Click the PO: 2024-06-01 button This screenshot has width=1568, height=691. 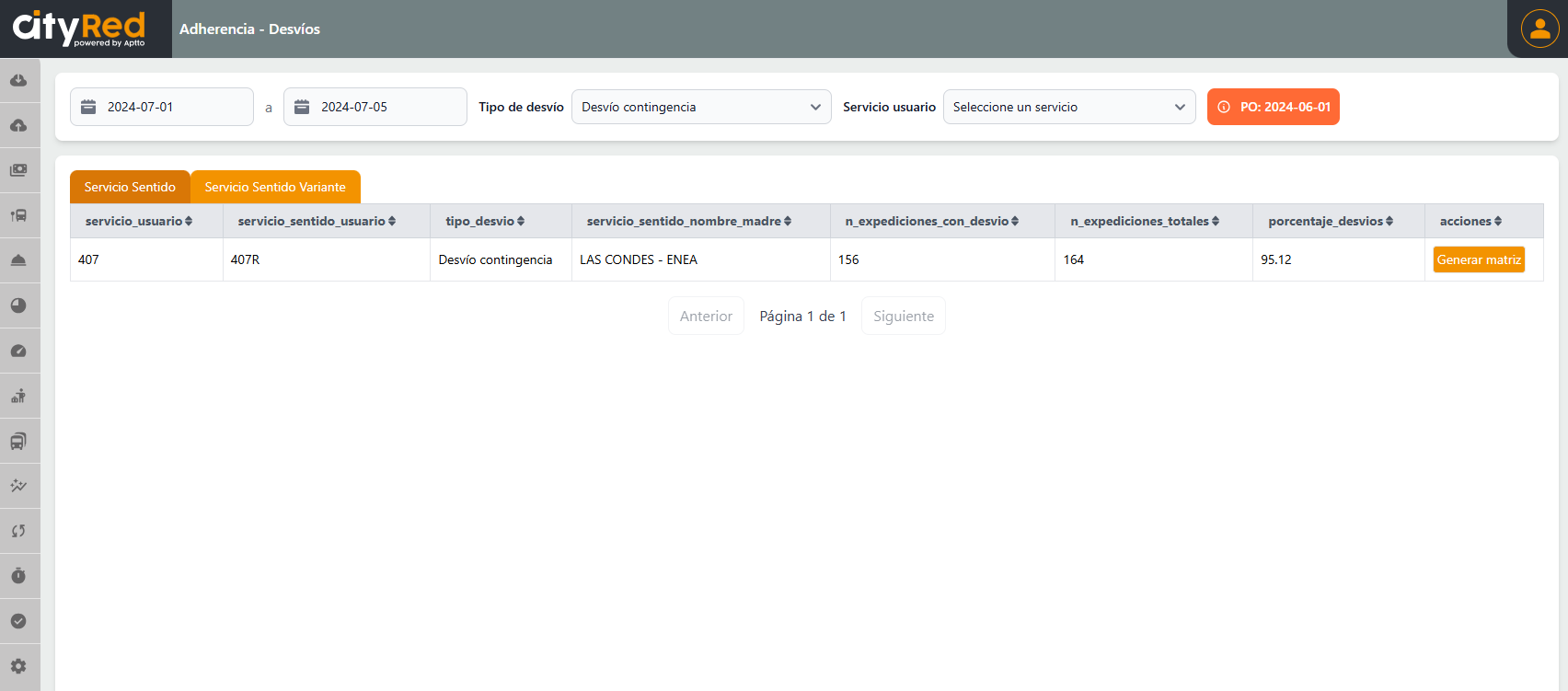tap(1273, 107)
